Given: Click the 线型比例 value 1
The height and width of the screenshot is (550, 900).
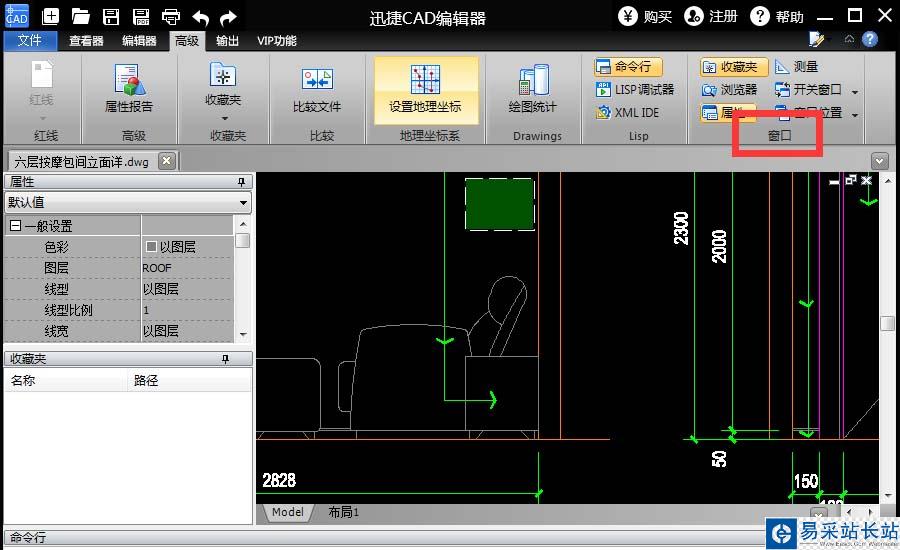Looking at the screenshot, I should click(187, 310).
